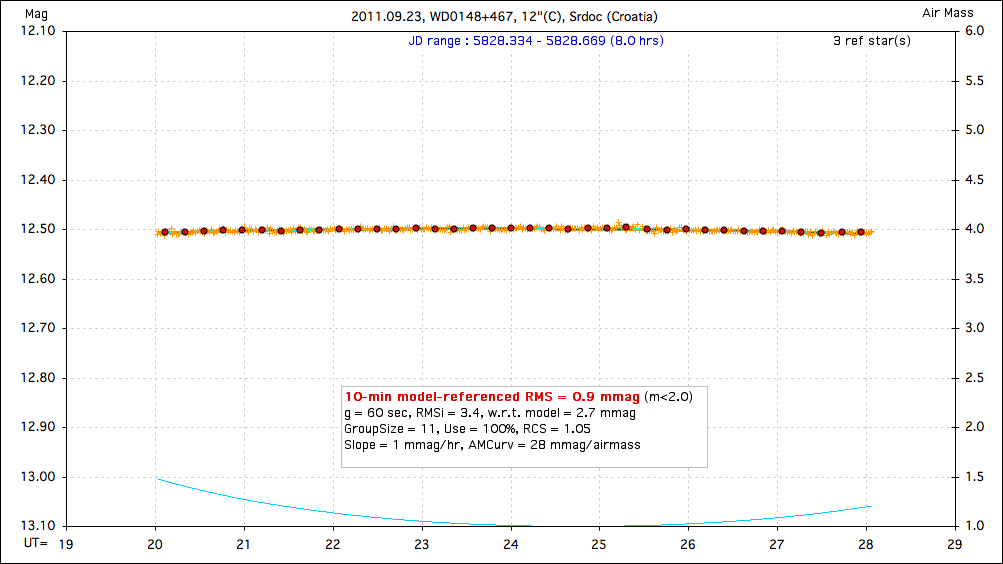Click the 12.50 magnitude tick label
Image resolution: width=1003 pixels, height=564 pixels.
click(x=38, y=229)
